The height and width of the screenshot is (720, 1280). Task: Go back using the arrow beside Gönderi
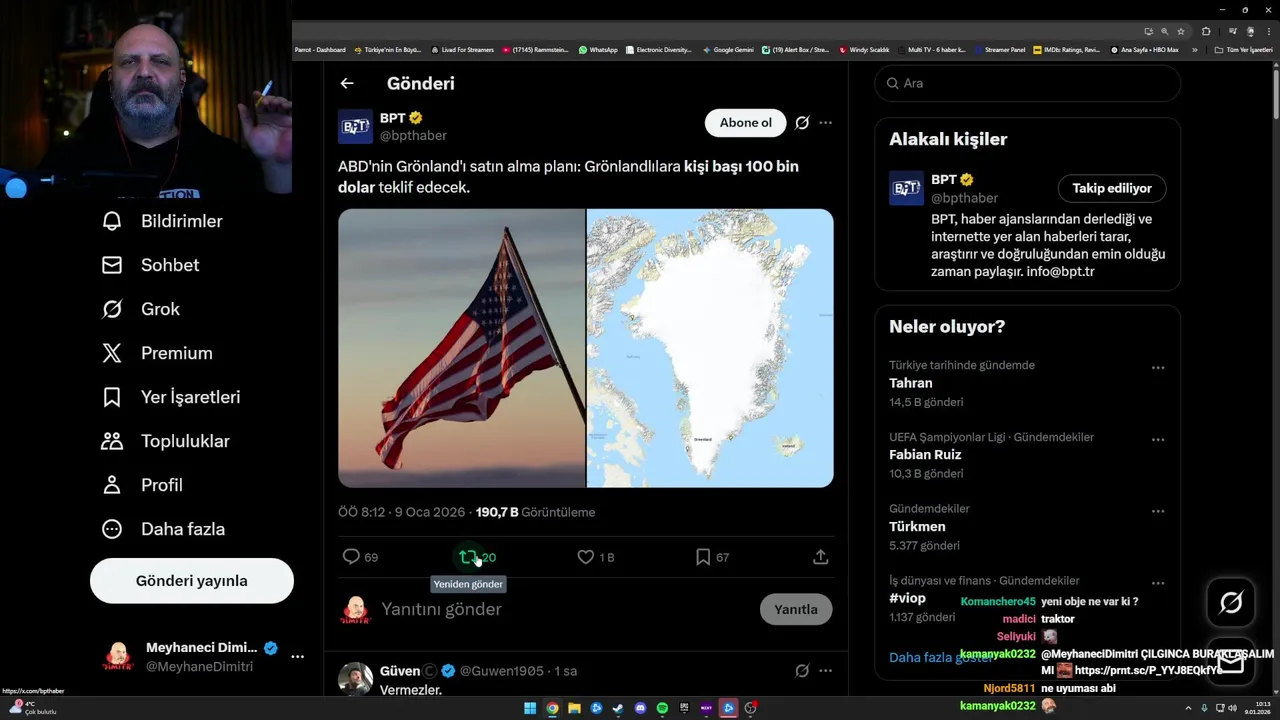tap(347, 84)
